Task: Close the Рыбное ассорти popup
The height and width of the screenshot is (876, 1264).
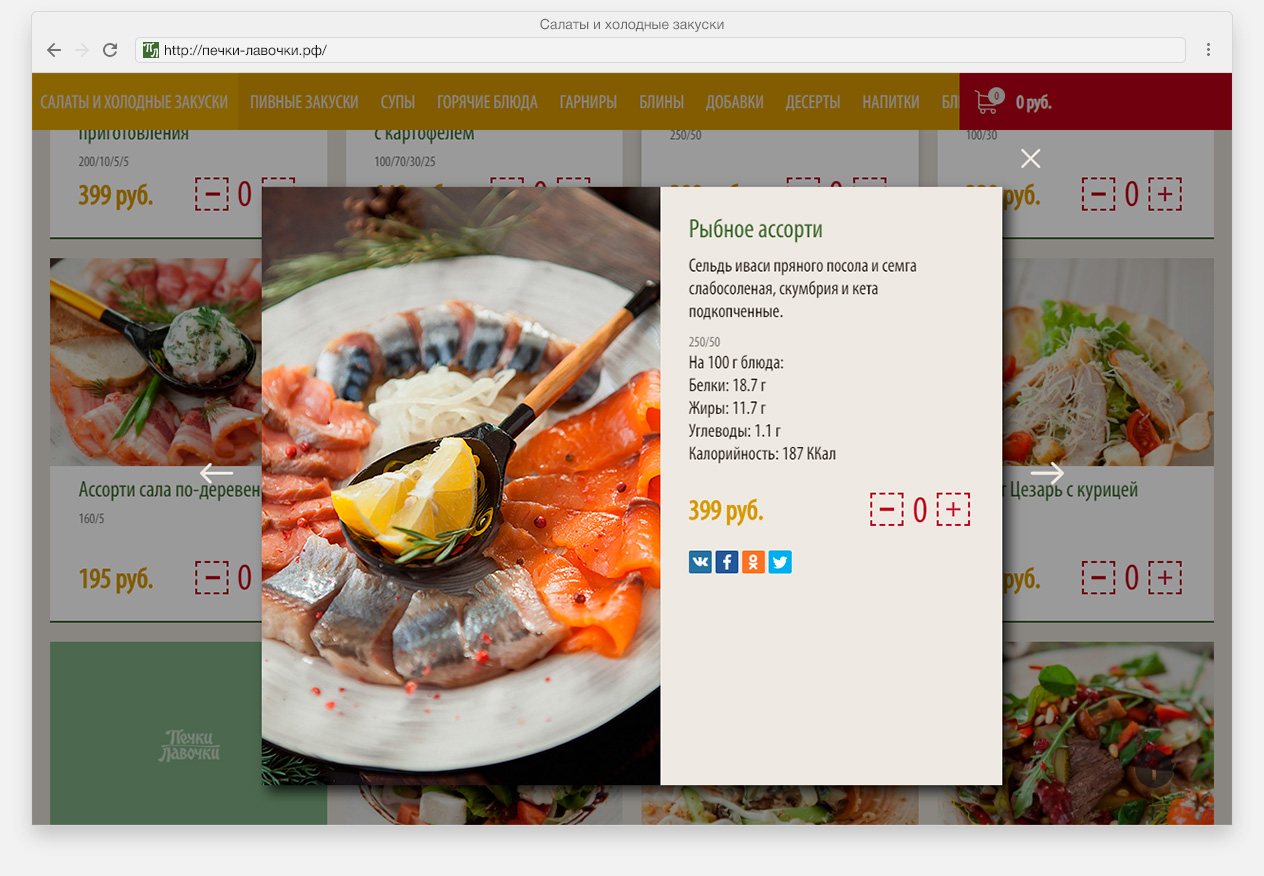Action: click(x=1031, y=158)
